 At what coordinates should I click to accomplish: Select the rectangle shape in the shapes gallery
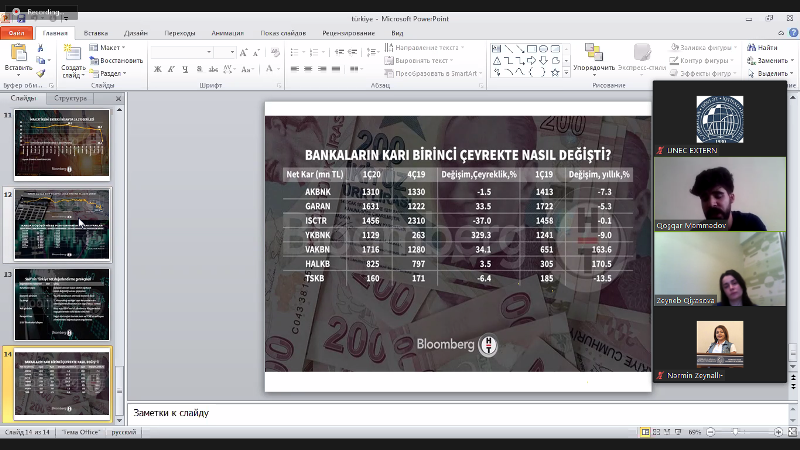pos(532,49)
